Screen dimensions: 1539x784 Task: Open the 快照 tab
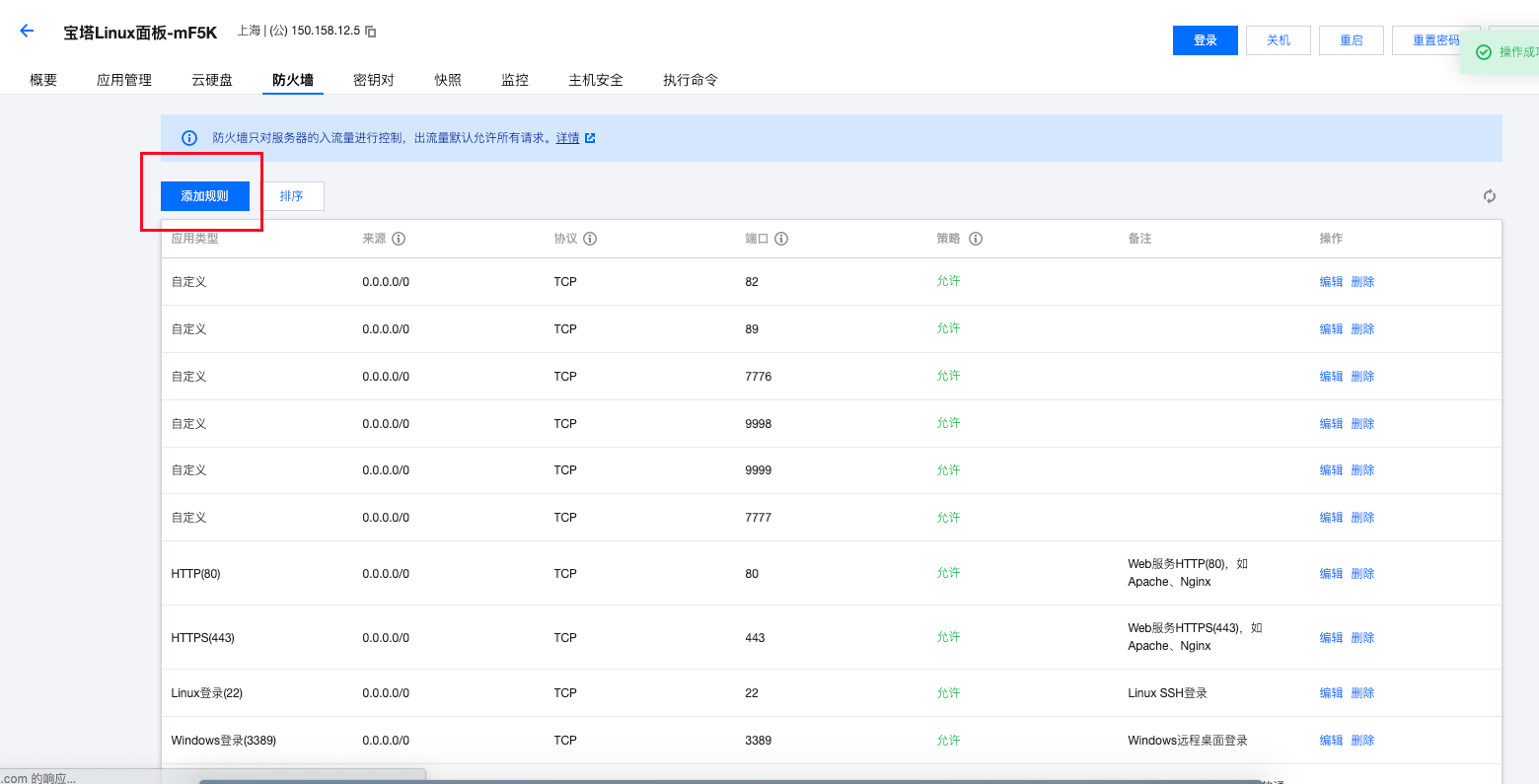448,80
